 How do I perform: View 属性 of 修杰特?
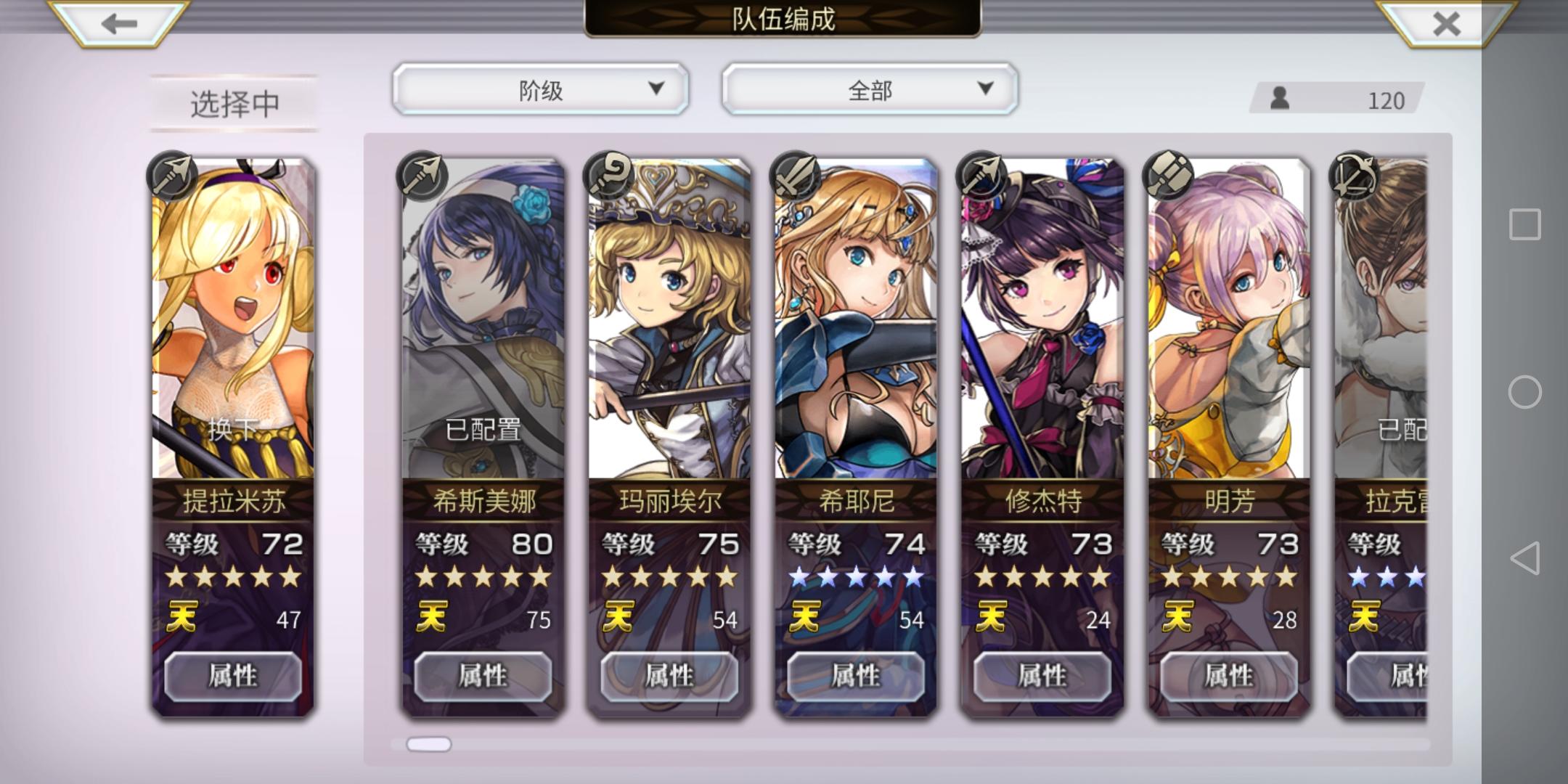click(1042, 676)
